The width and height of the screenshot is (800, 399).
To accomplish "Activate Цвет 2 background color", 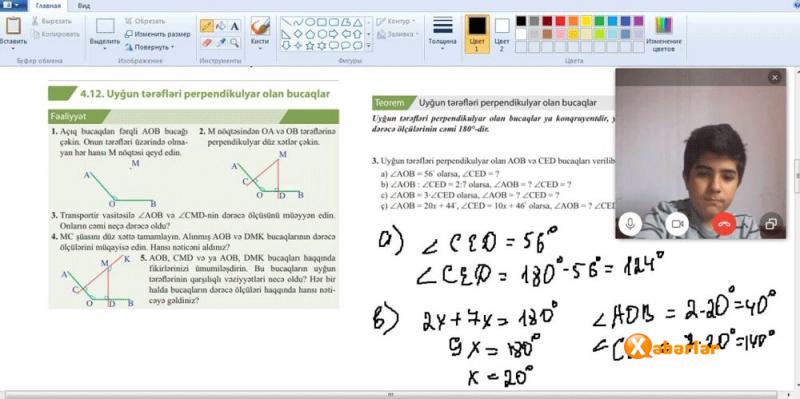I will [x=502, y=34].
